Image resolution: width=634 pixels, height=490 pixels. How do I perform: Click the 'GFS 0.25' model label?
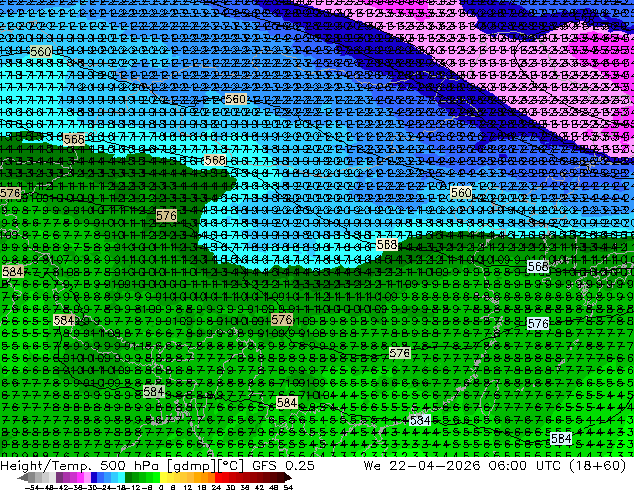click(x=283, y=466)
